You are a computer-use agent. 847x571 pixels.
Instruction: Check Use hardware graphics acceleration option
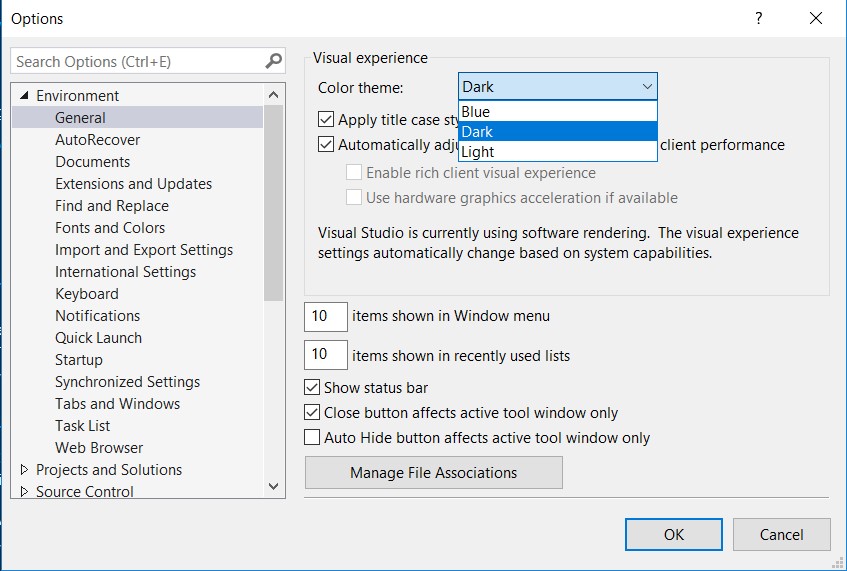pyautogui.click(x=354, y=197)
